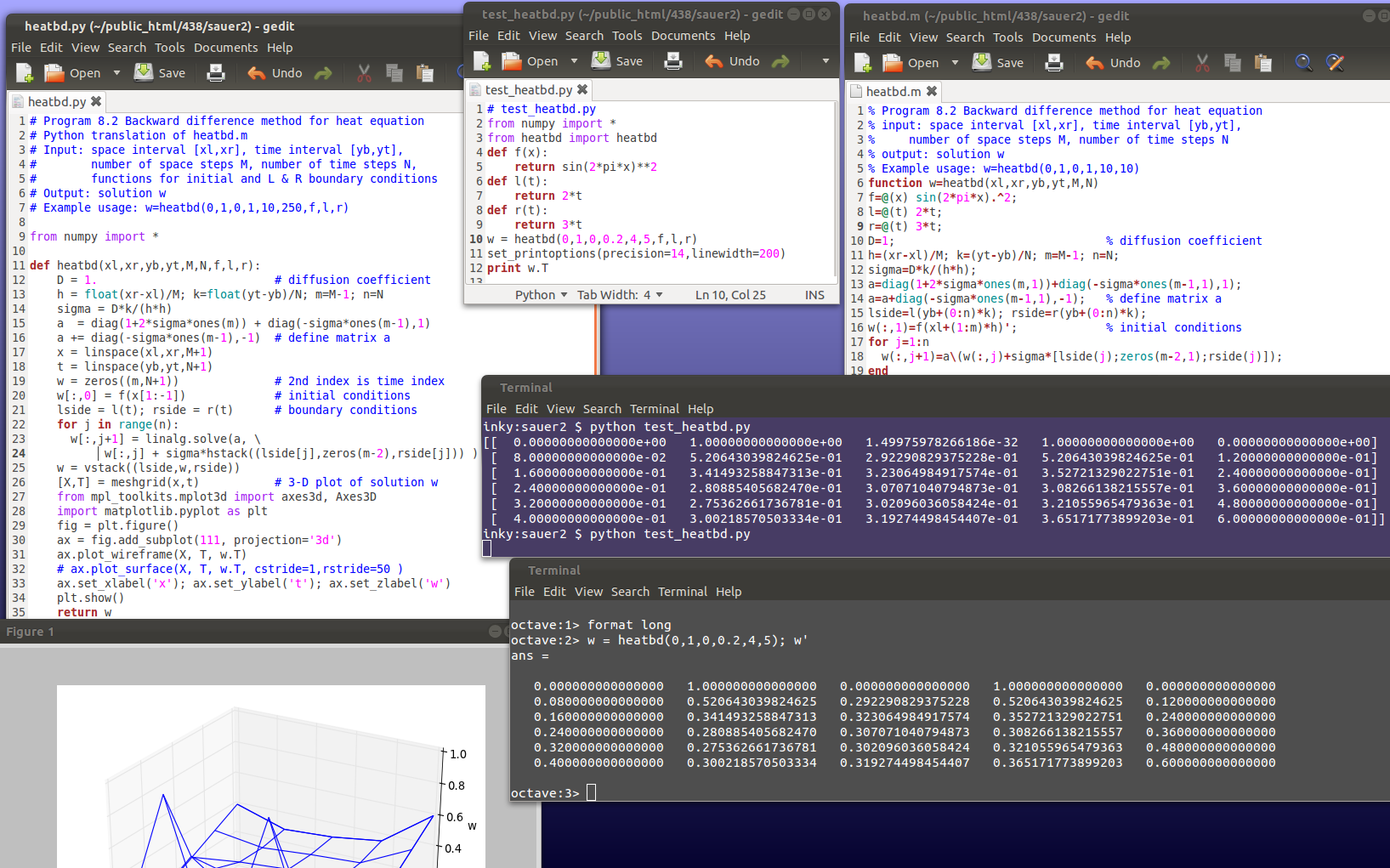Screen dimensions: 1390x868
Task: Expand Open recent-files arrow in heatbd.m window
Action: (x=955, y=63)
